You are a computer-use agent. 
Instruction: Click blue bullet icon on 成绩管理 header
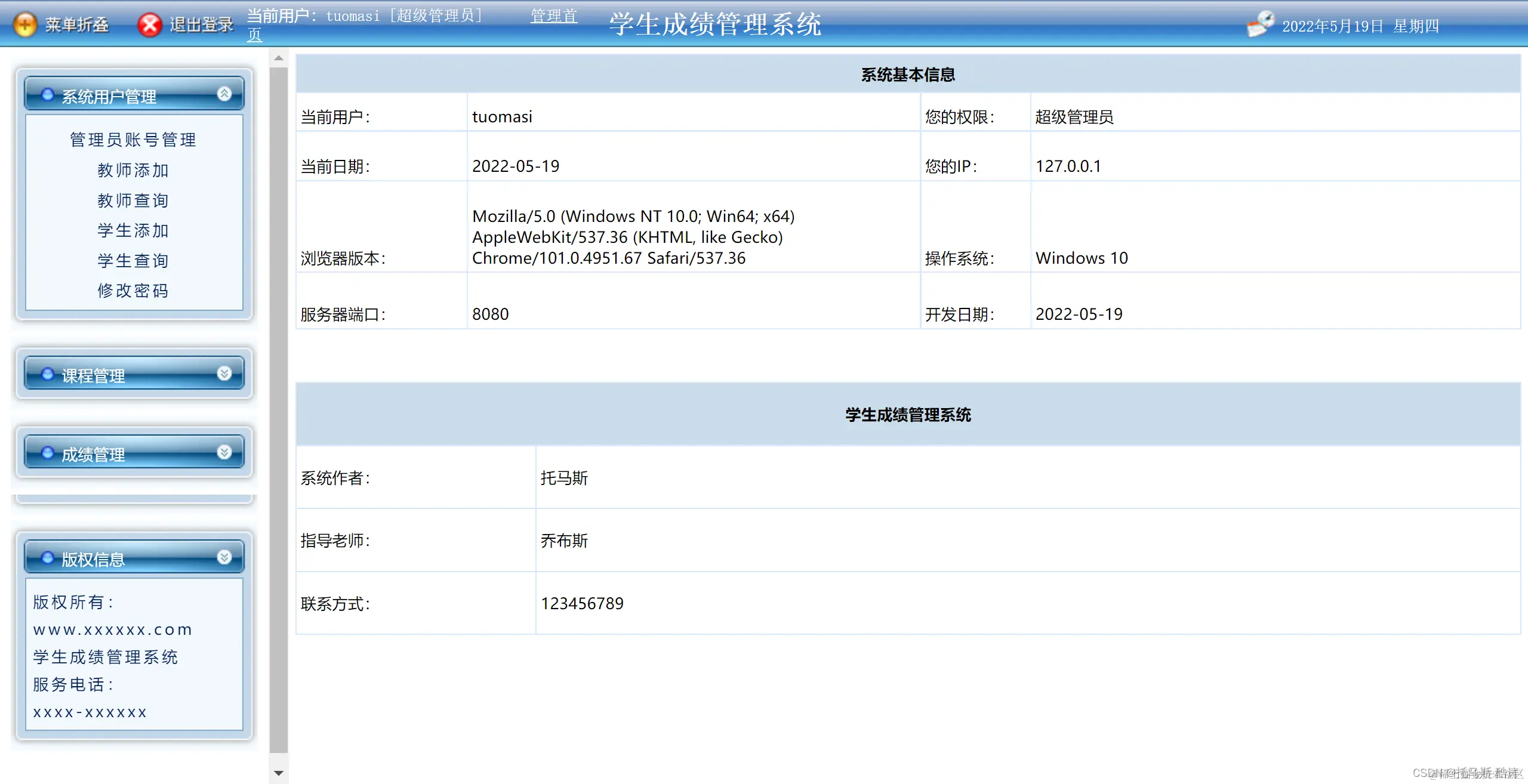click(x=48, y=453)
